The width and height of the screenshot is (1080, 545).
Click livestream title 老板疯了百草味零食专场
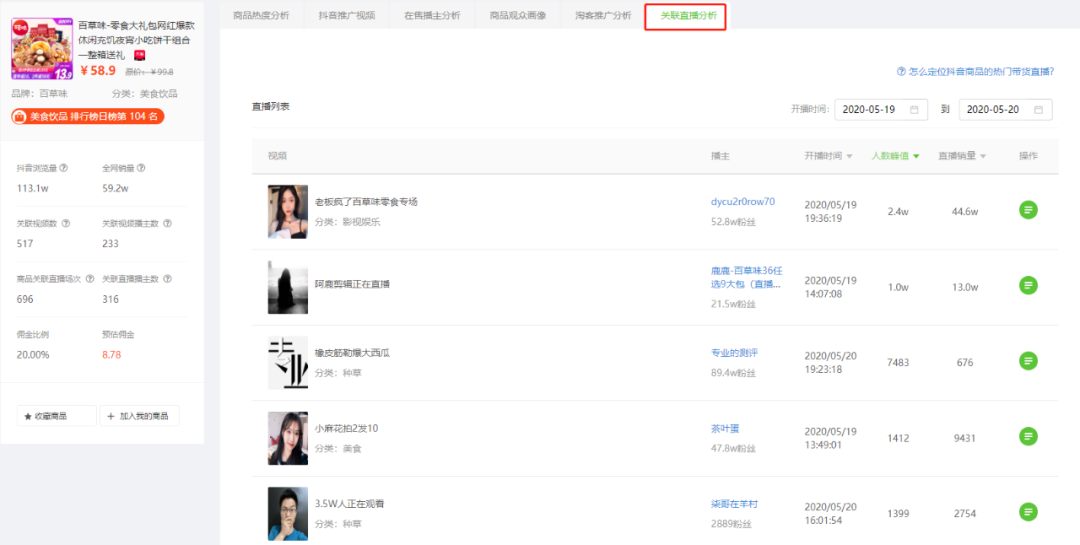(x=366, y=202)
